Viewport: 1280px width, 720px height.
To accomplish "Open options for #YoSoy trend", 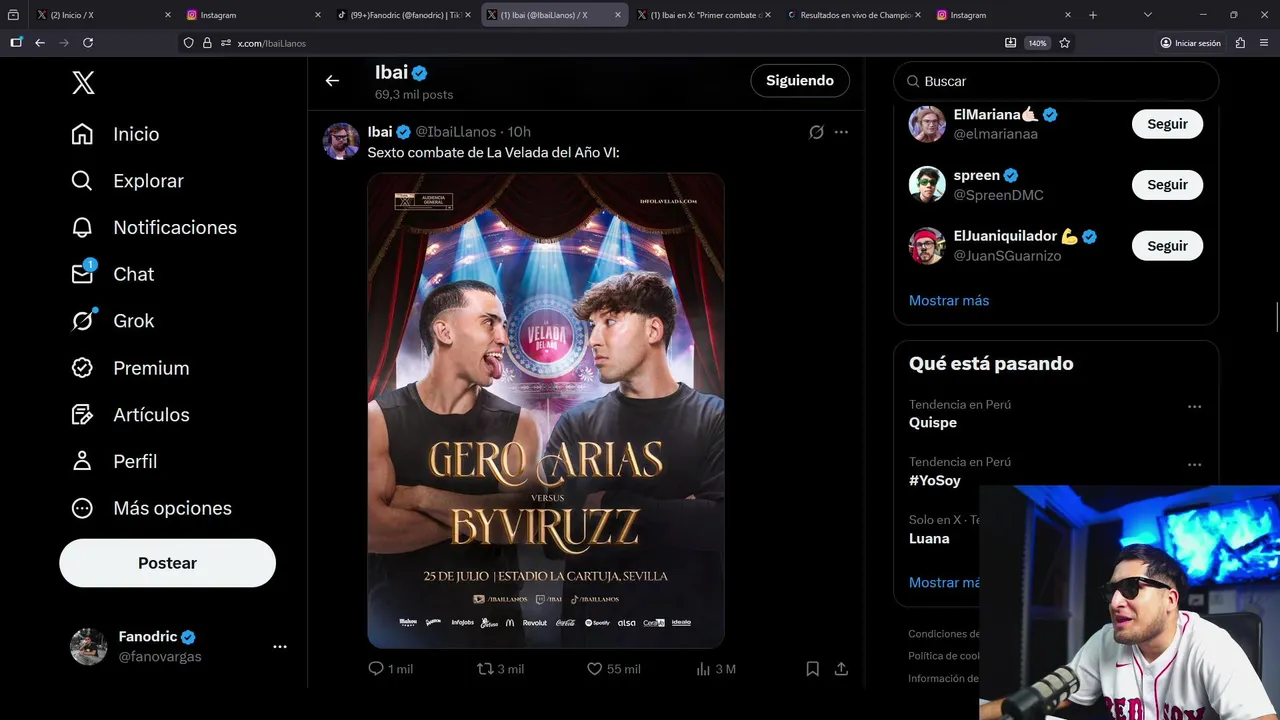I will [1194, 465].
